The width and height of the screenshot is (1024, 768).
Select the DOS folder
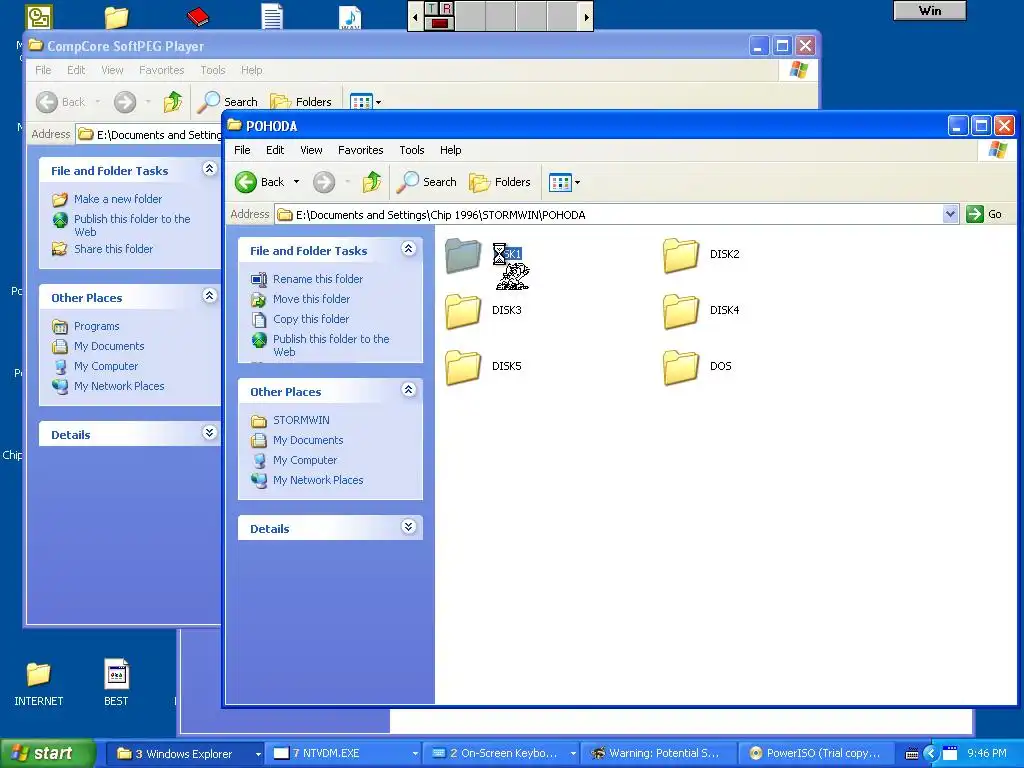pos(697,367)
